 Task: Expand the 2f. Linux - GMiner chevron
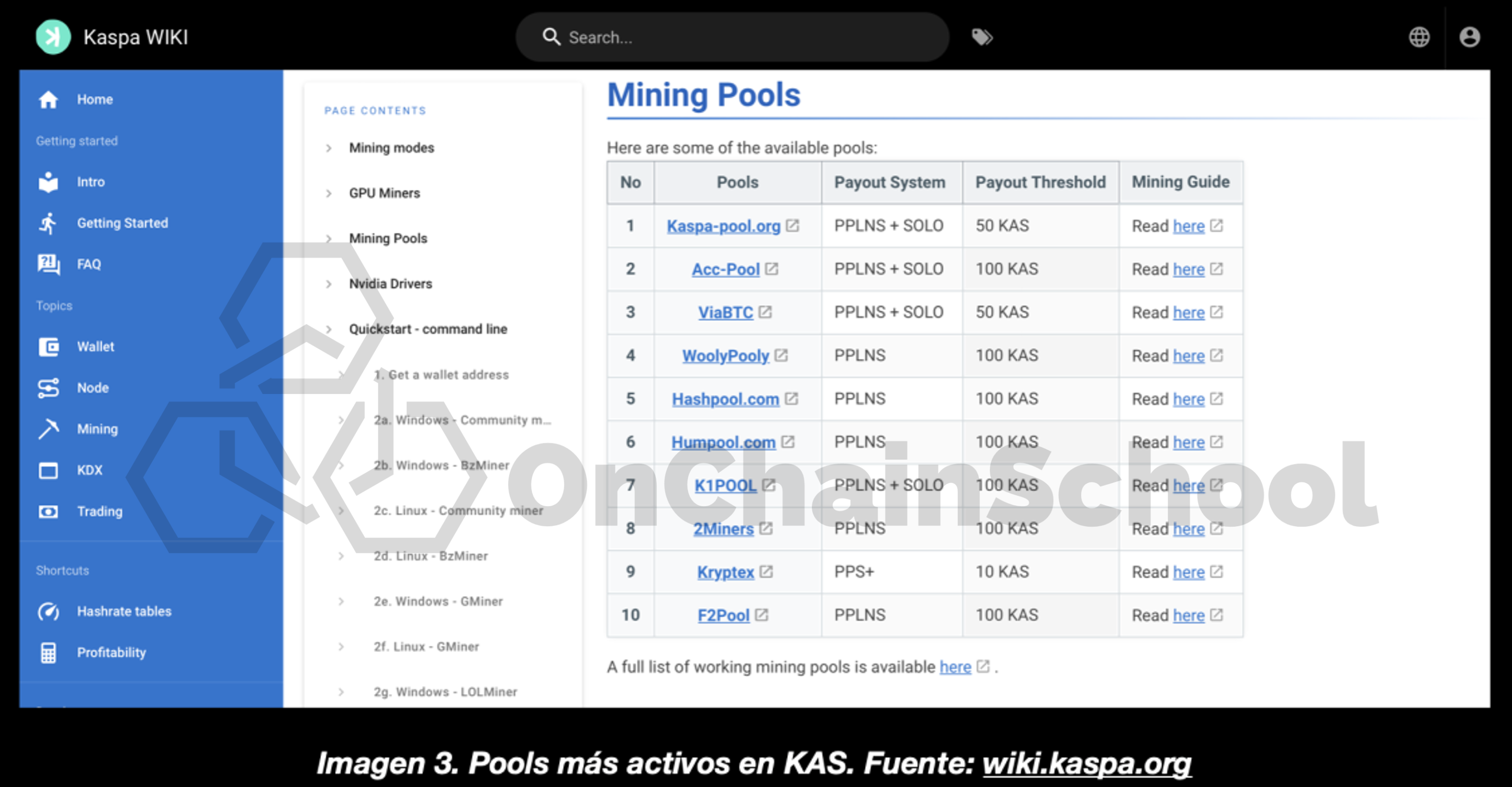341,647
